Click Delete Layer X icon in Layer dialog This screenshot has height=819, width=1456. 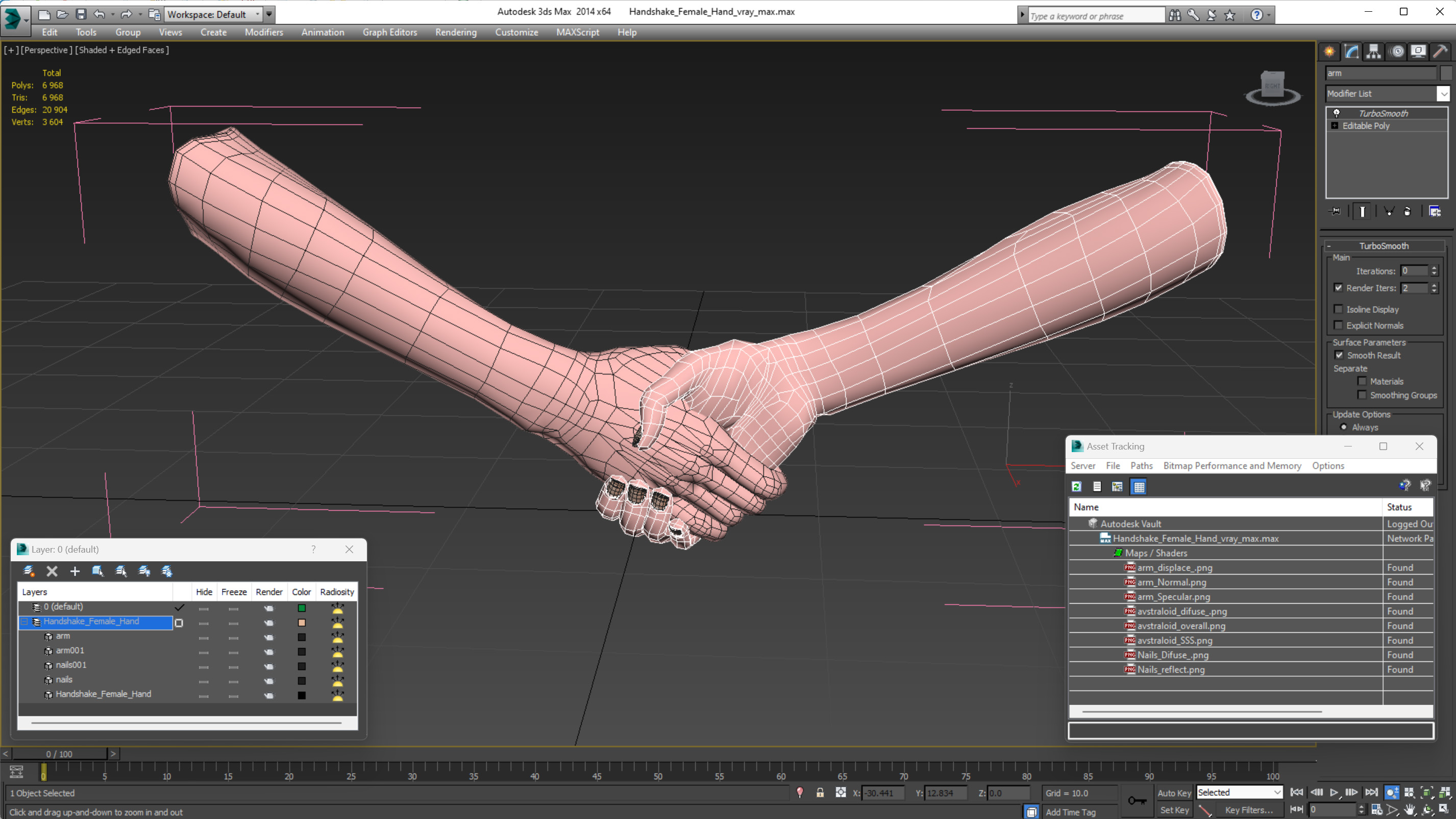[52, 571]
